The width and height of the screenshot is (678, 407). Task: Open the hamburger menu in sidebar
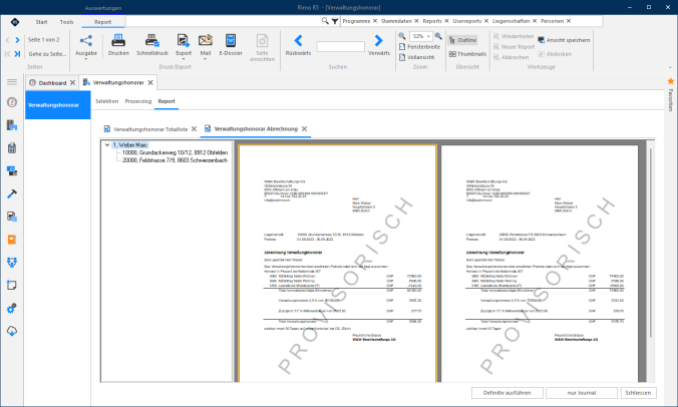[12, 82]
